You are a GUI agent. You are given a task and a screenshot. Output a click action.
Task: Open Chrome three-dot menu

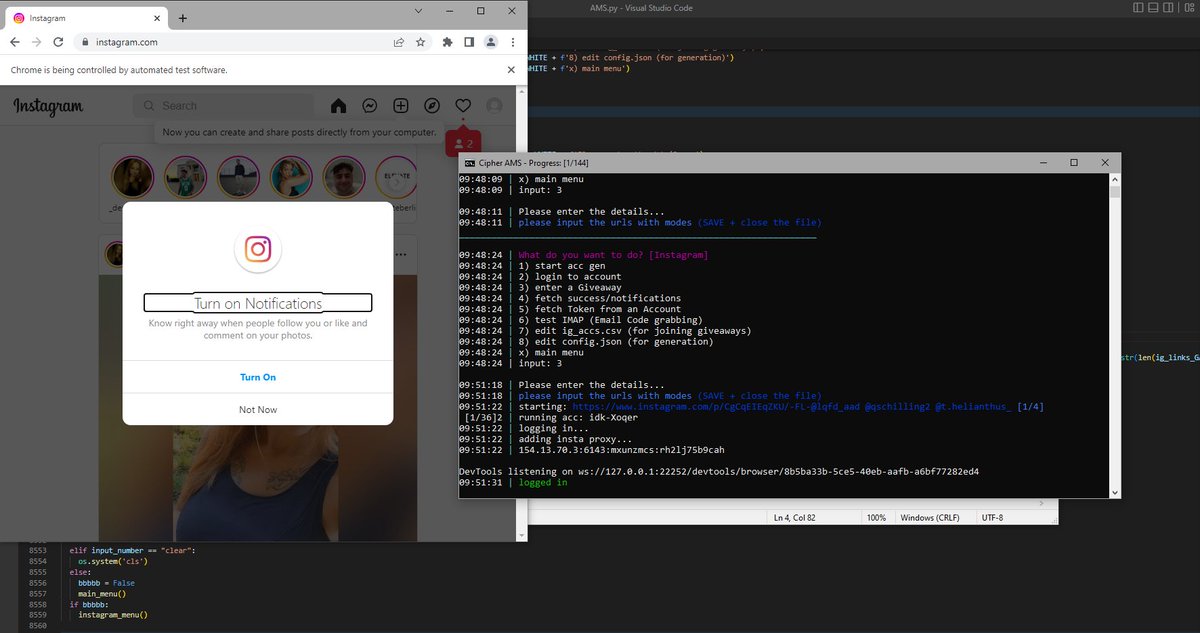[513, 43]
